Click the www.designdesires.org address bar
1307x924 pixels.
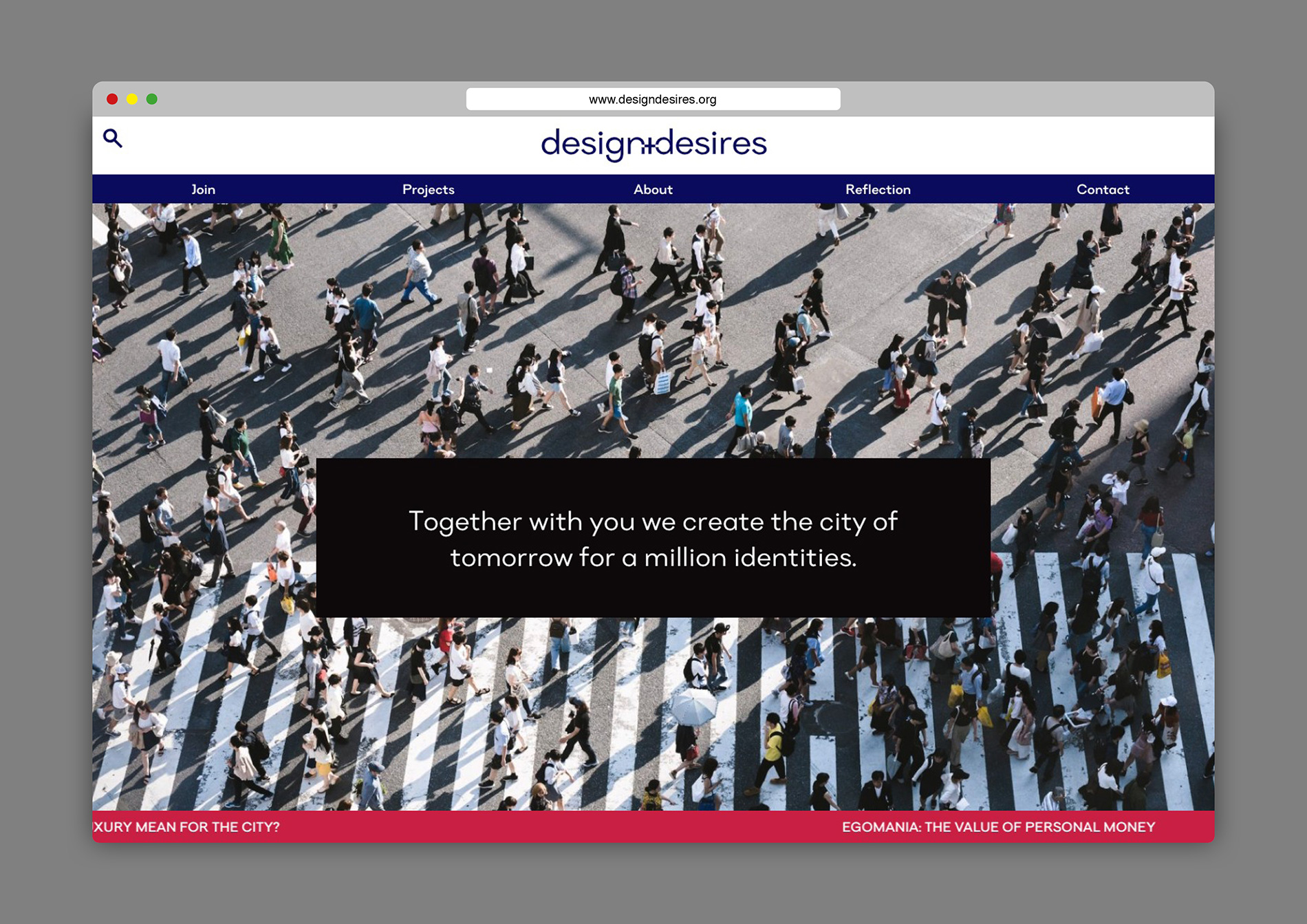coord(653,99)
